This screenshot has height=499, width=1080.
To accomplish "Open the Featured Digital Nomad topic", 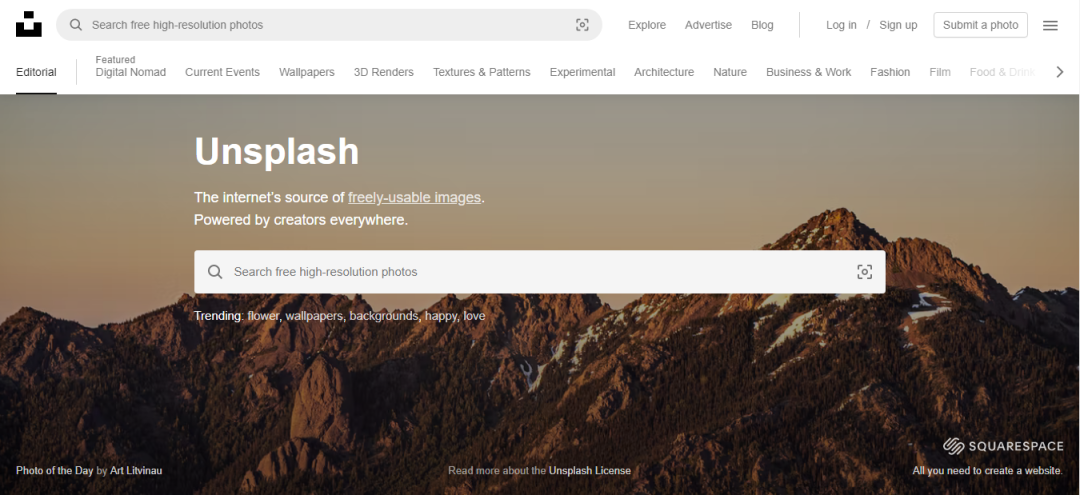I will pos(131,72).
